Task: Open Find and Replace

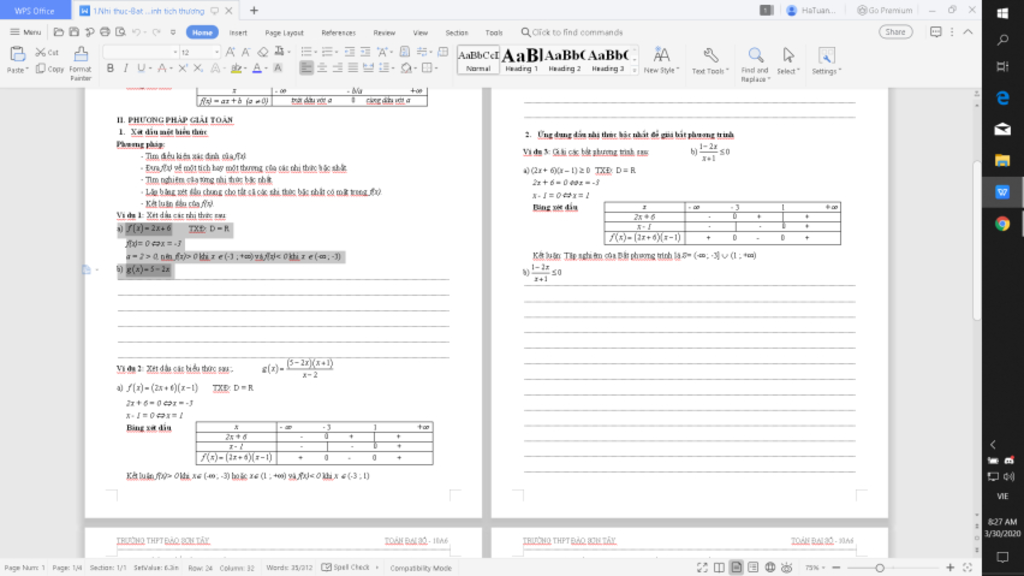Action: point(755,65)
